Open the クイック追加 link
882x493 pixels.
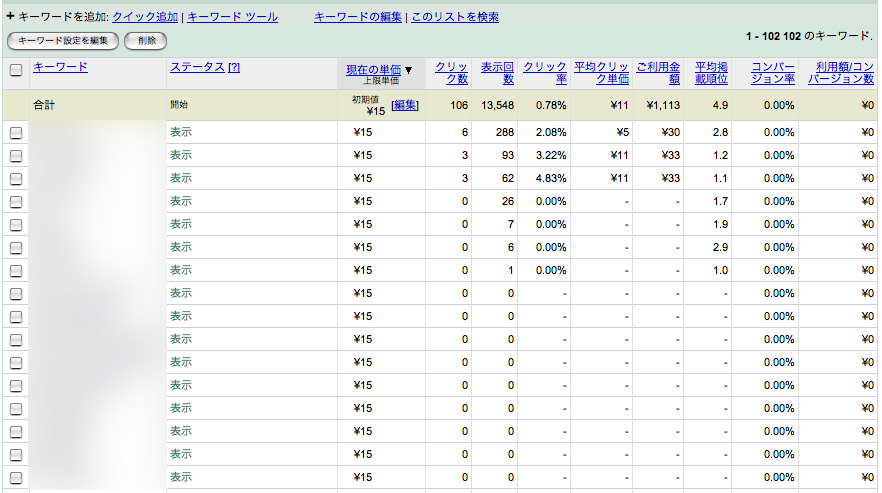(x=145, y=17)
